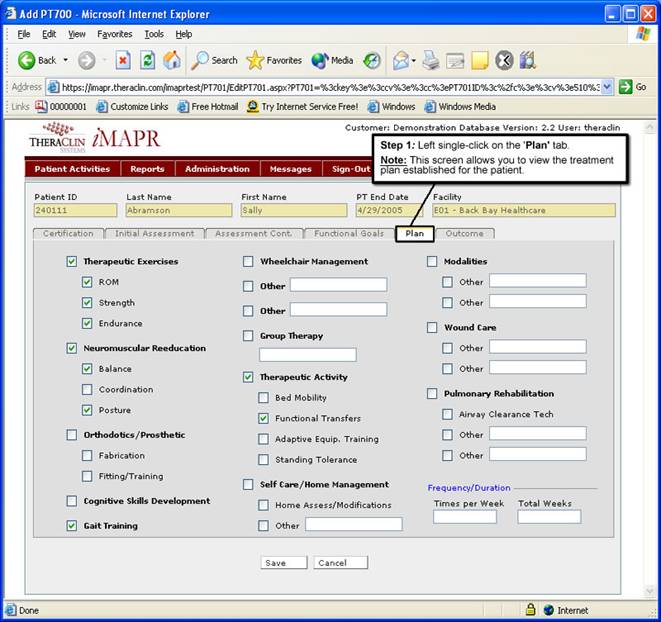Open the Tools menu in menu bar

pyautogui.click(x=153, y=34)
